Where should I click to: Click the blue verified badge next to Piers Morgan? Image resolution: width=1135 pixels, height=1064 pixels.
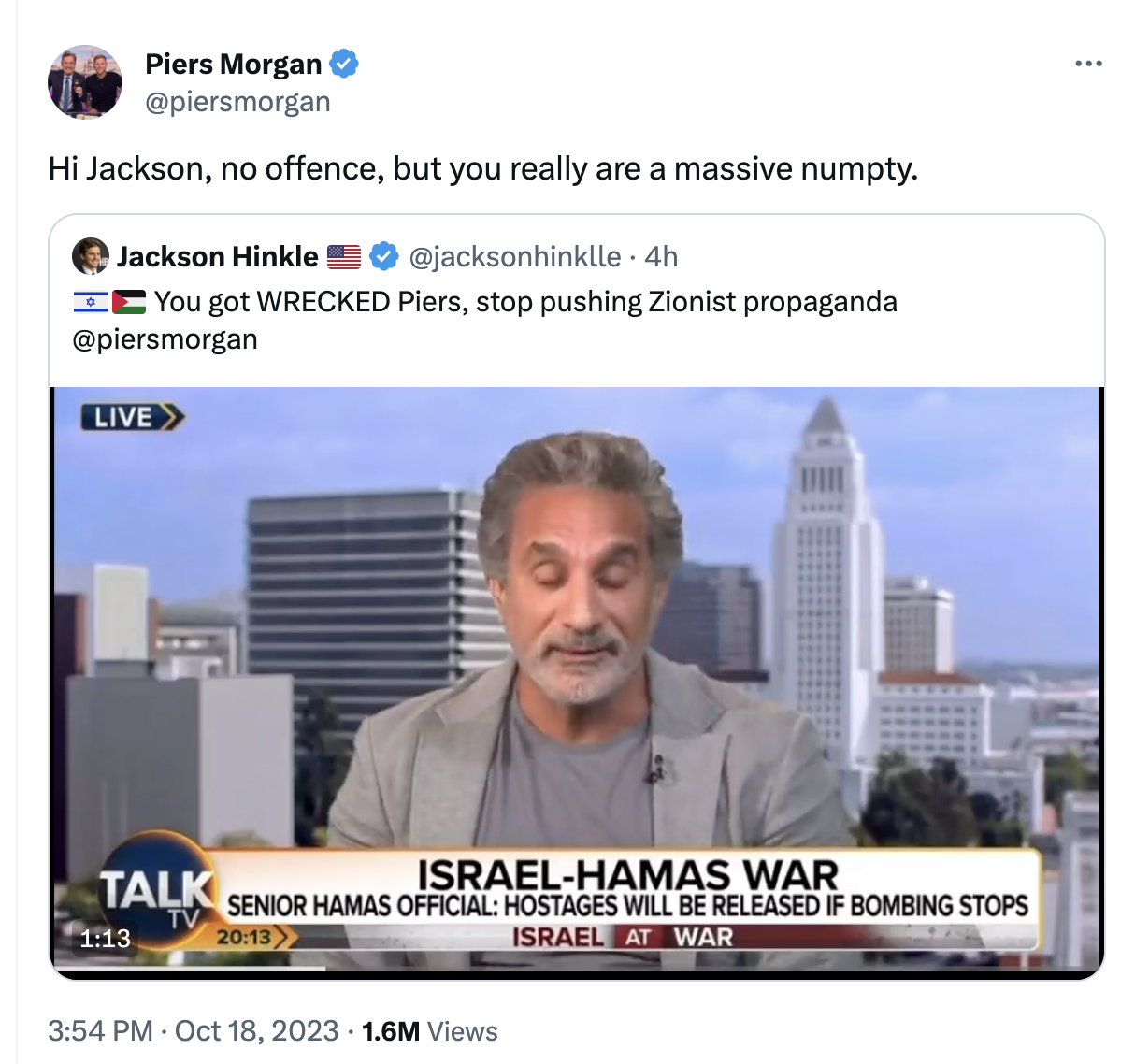[344, 64]
